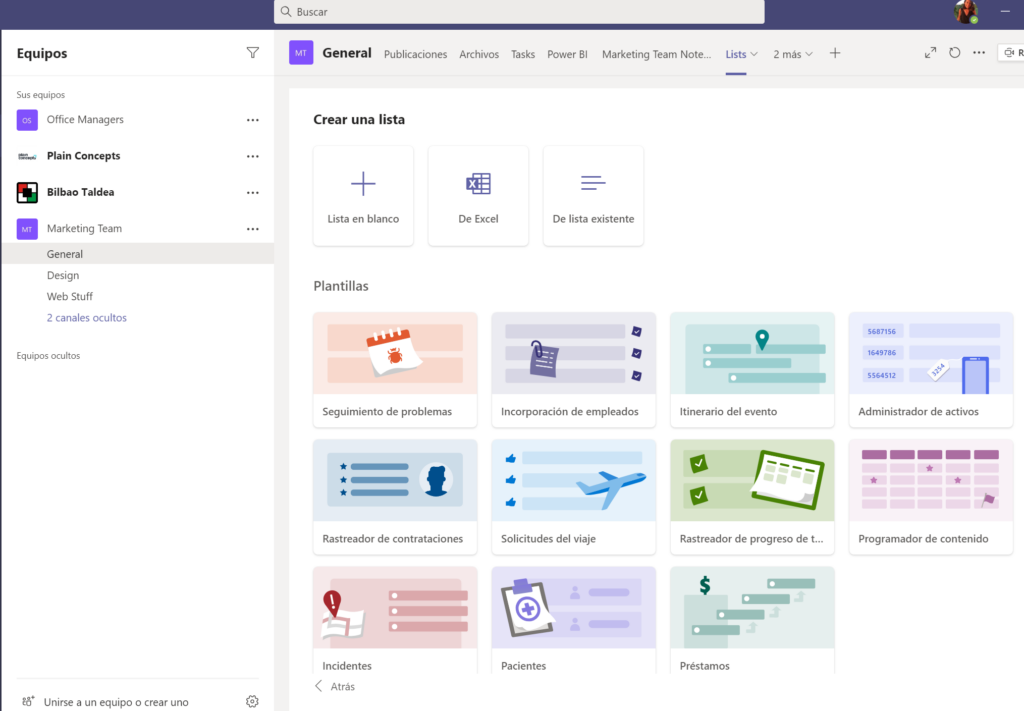Viewport: 1024px width, 711px height.
Task: Choose the Seguimiento de problemas template
Action: [x=395, y=370]
